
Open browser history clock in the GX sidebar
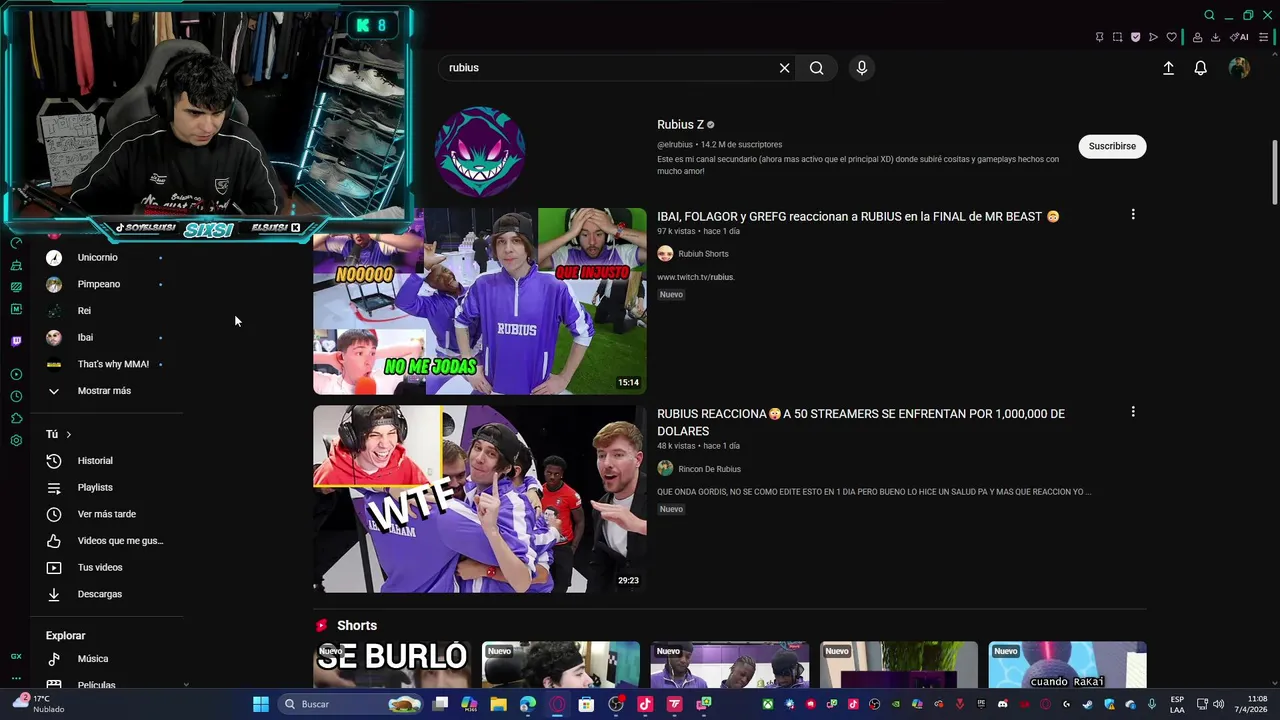pyautogui.click(x=16, y=396)
